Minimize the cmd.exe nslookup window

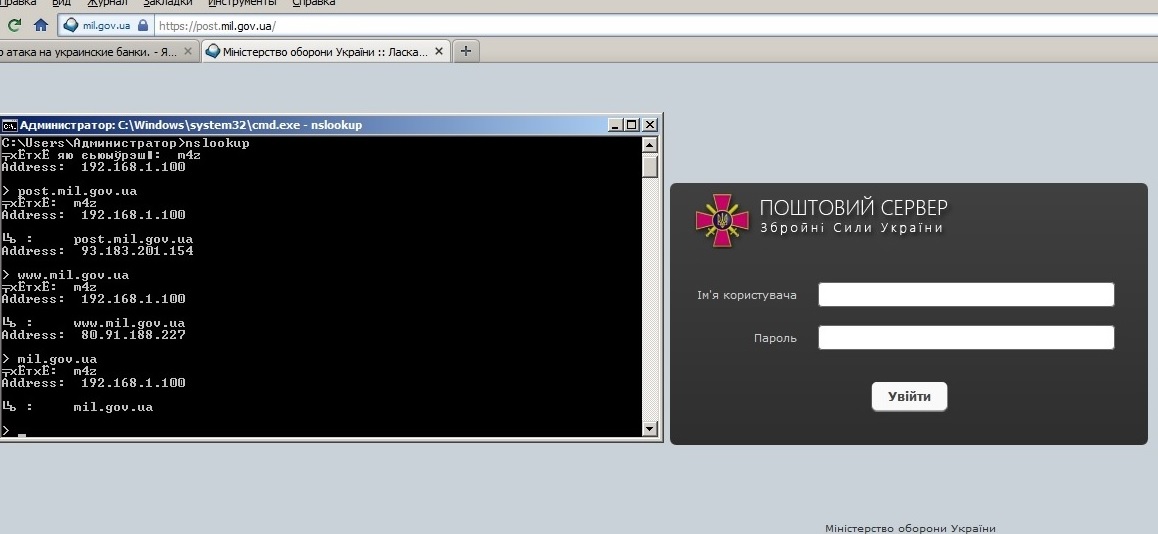pyautogui.click(x=615, y=125)
